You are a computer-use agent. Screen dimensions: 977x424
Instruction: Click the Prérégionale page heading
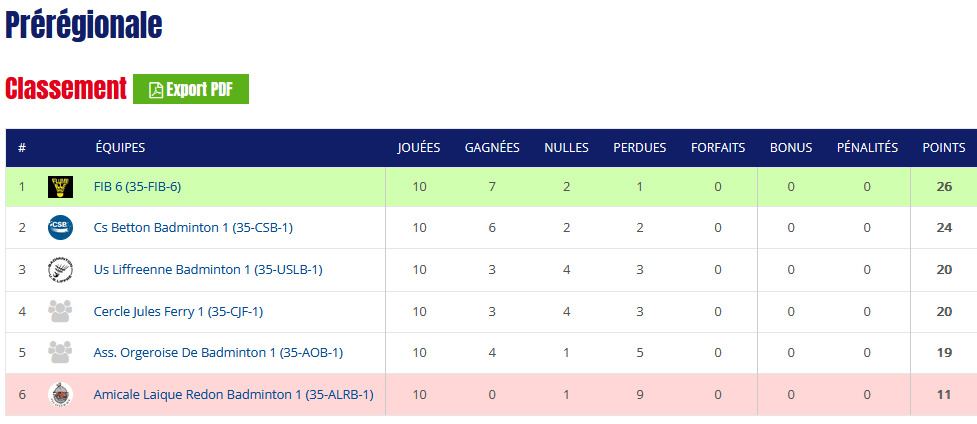click(x=83, y=25)
